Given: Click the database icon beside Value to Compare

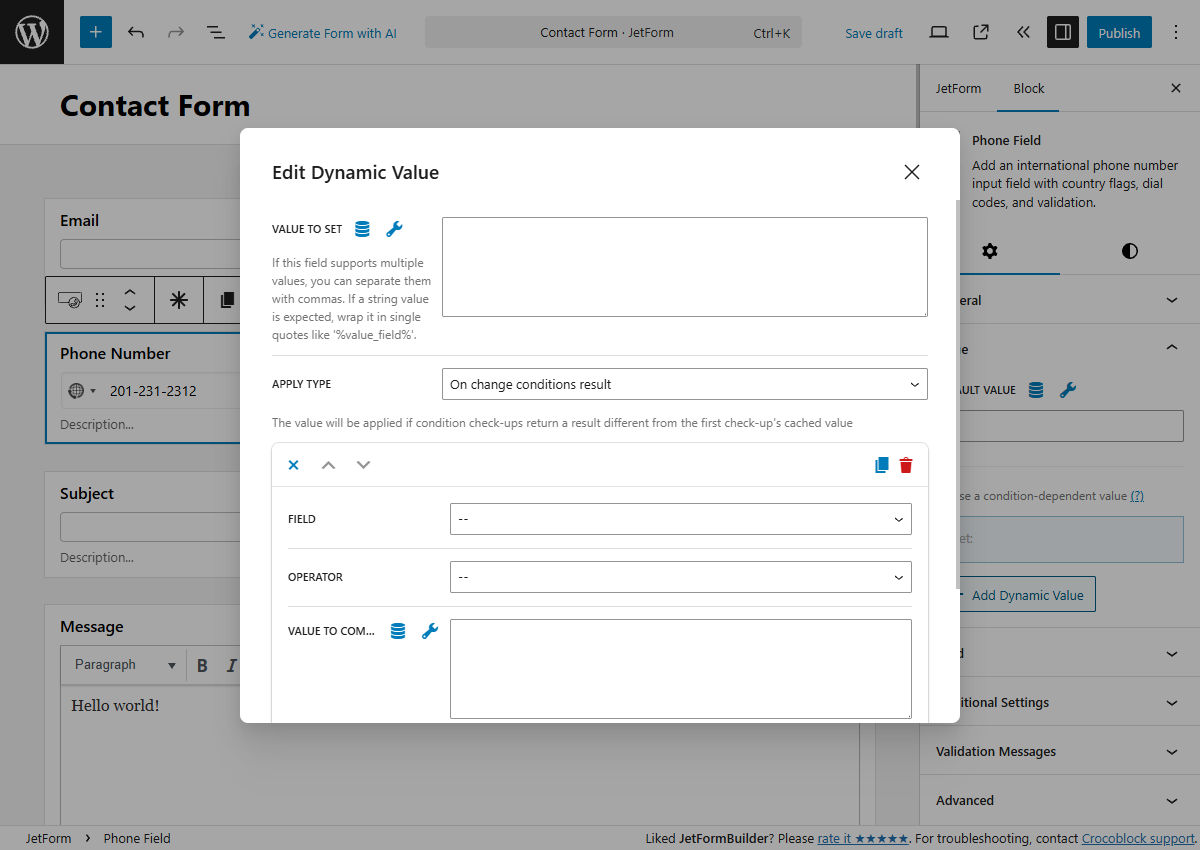Looking at the screenshot, I should pyautogui.click(x=398, y=631).
